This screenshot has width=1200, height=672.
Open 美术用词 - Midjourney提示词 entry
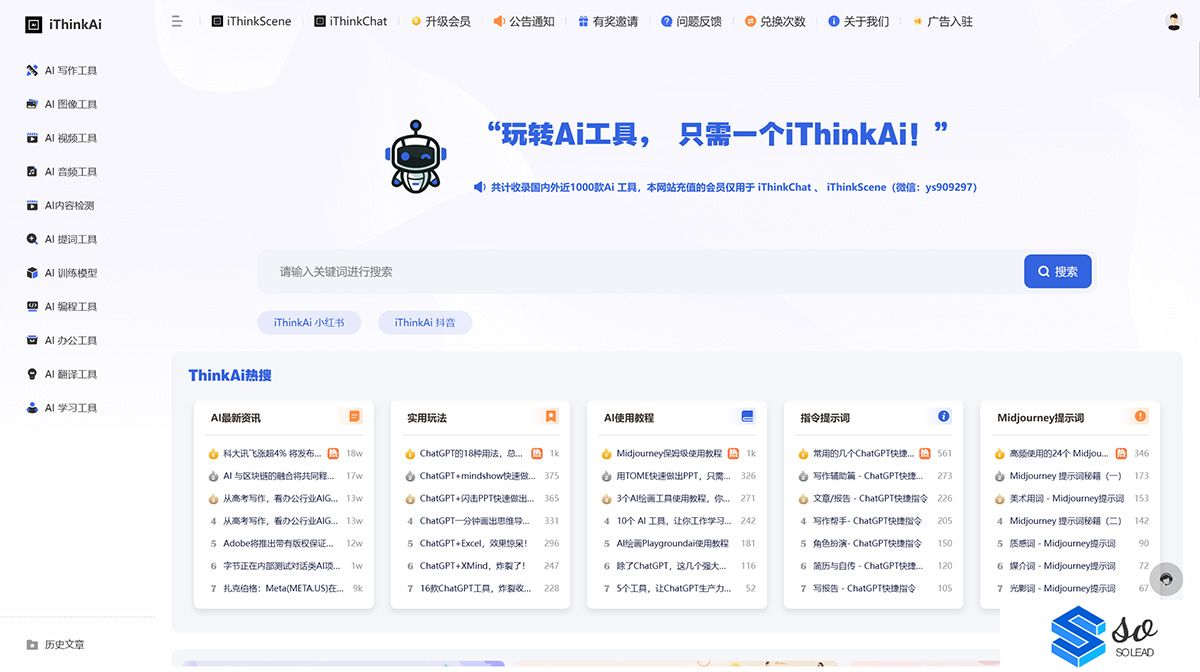click(x=1067, y=498)
